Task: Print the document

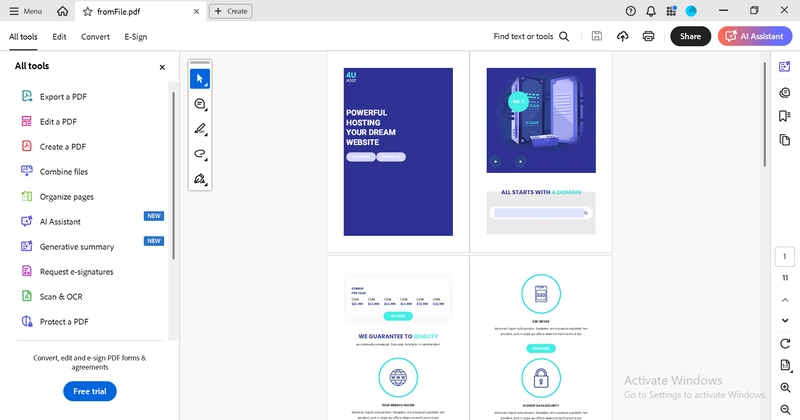Action: pyautogui.click(x=648, y=36)
